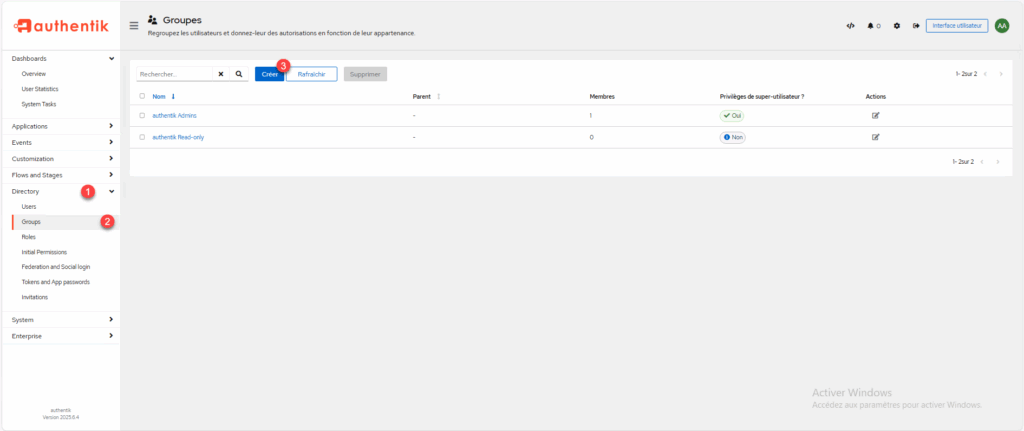
Task: Select the authentik Read-only row checkbox
Action: [x=143, y=137]
